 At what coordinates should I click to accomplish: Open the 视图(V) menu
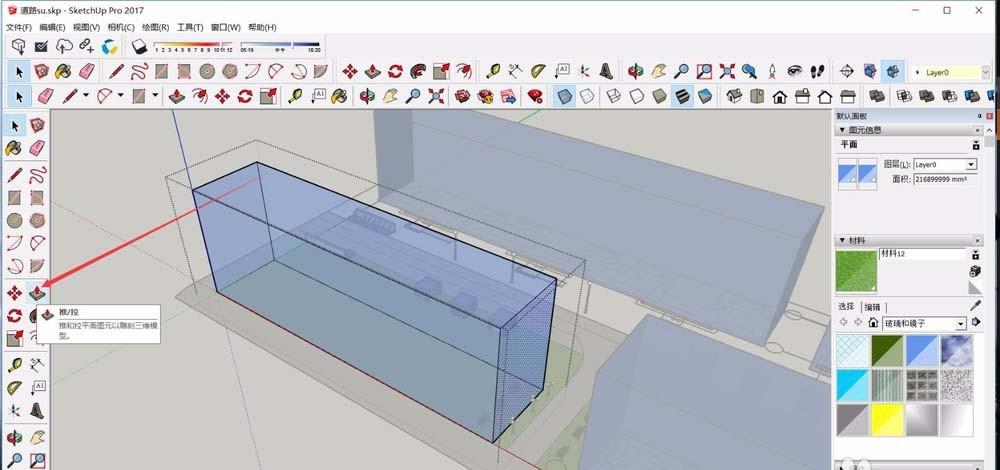tap(86, 27)
